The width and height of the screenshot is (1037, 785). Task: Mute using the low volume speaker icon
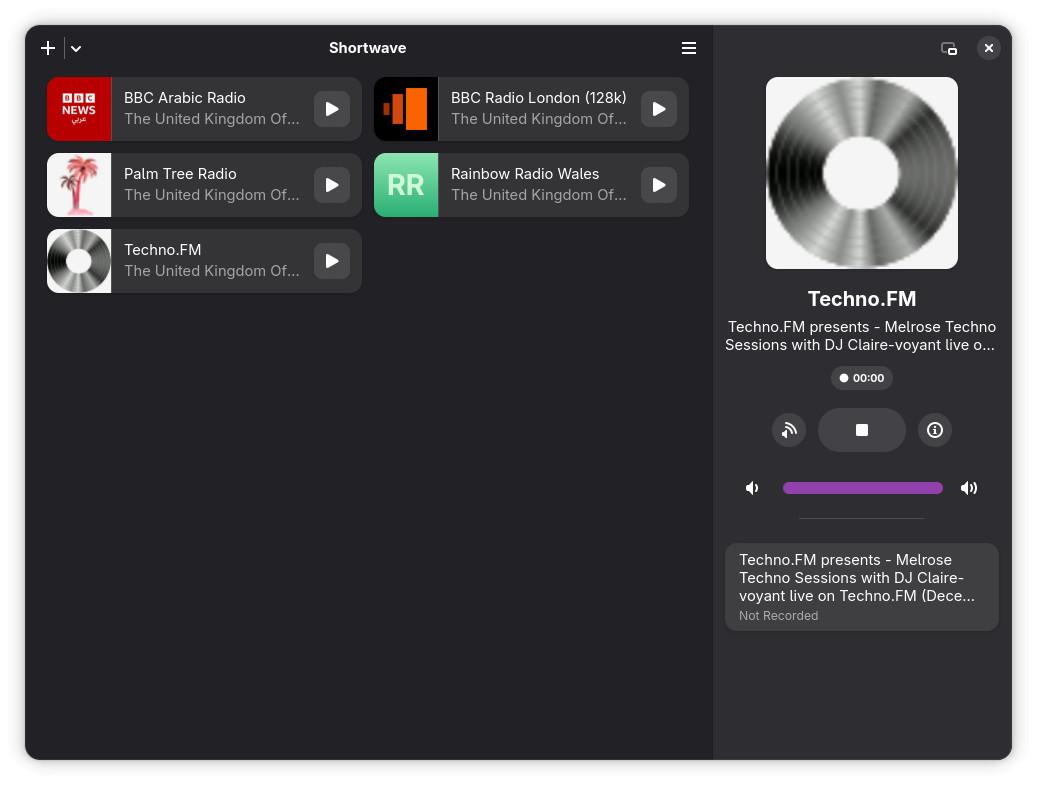pos(752,488)
